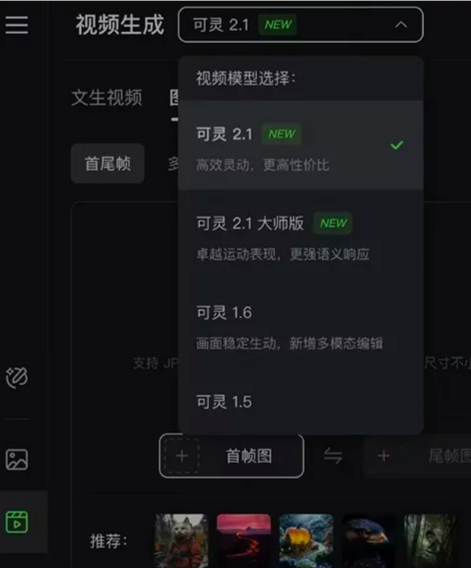
Task: Open the video generation sidebar icon
Action: pyautogui.click(x=17, y=522)
